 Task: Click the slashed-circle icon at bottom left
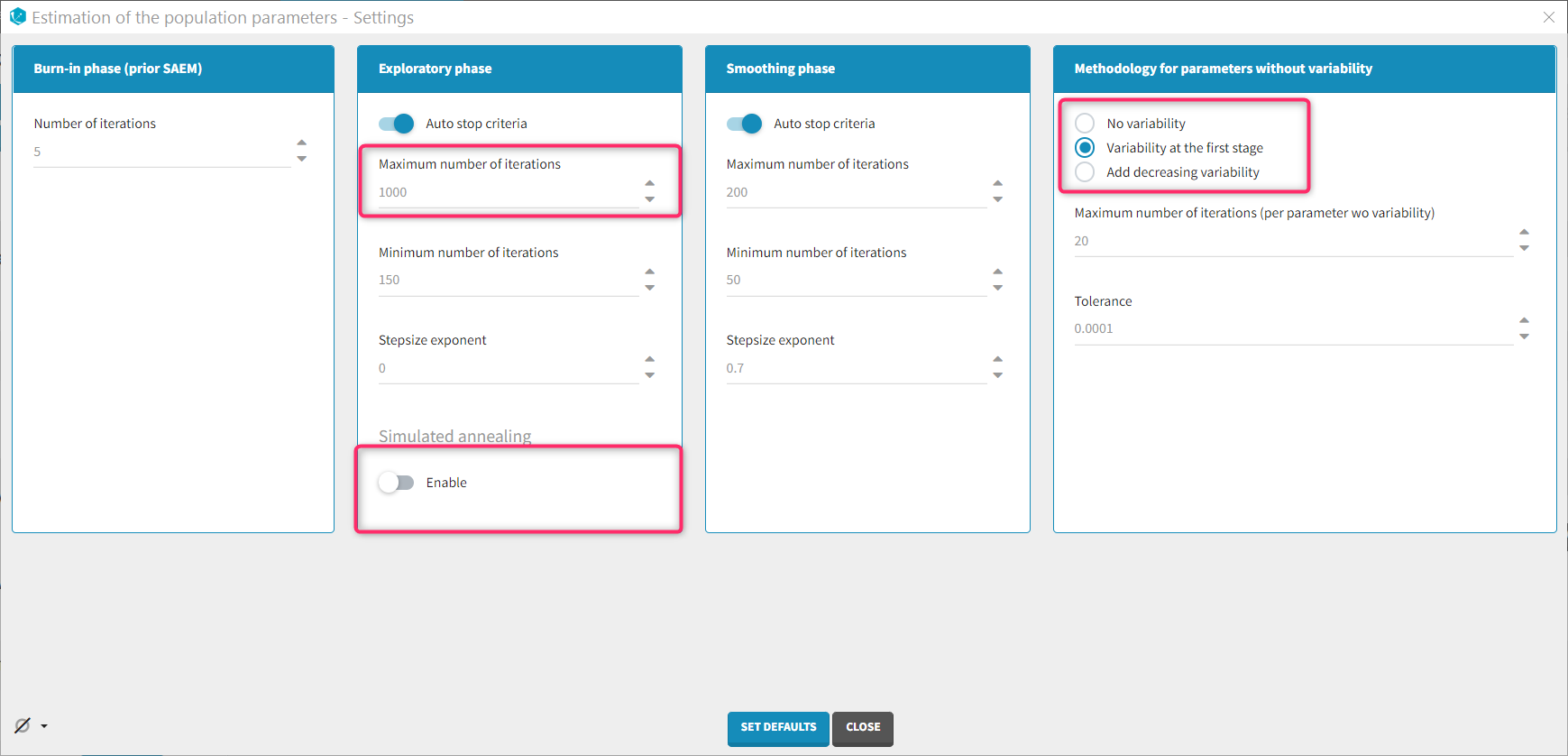coord(23,725)
